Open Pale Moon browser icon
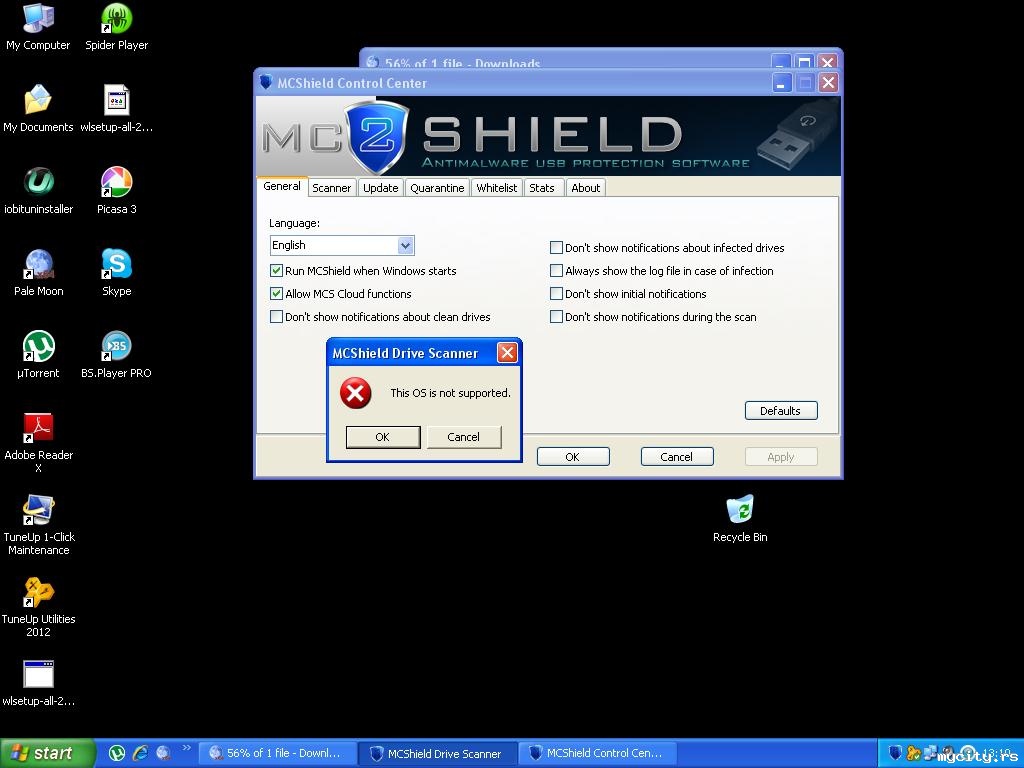Screen dimensions: 1024x768 [38, 273]
